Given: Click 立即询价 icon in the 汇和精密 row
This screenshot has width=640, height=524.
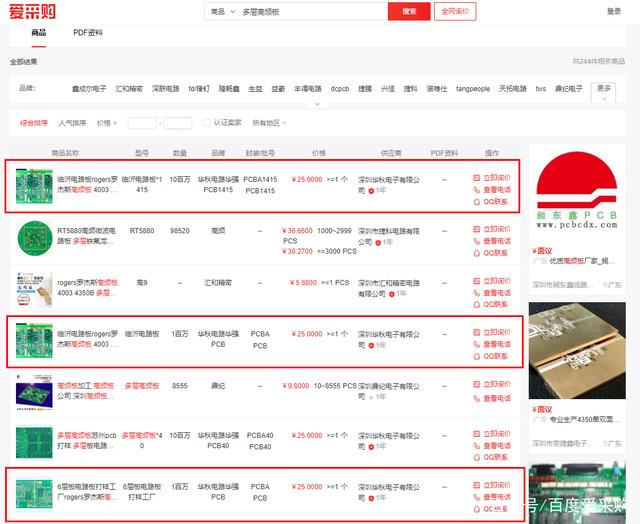Looking at the screenshot, I should (476, 281).
